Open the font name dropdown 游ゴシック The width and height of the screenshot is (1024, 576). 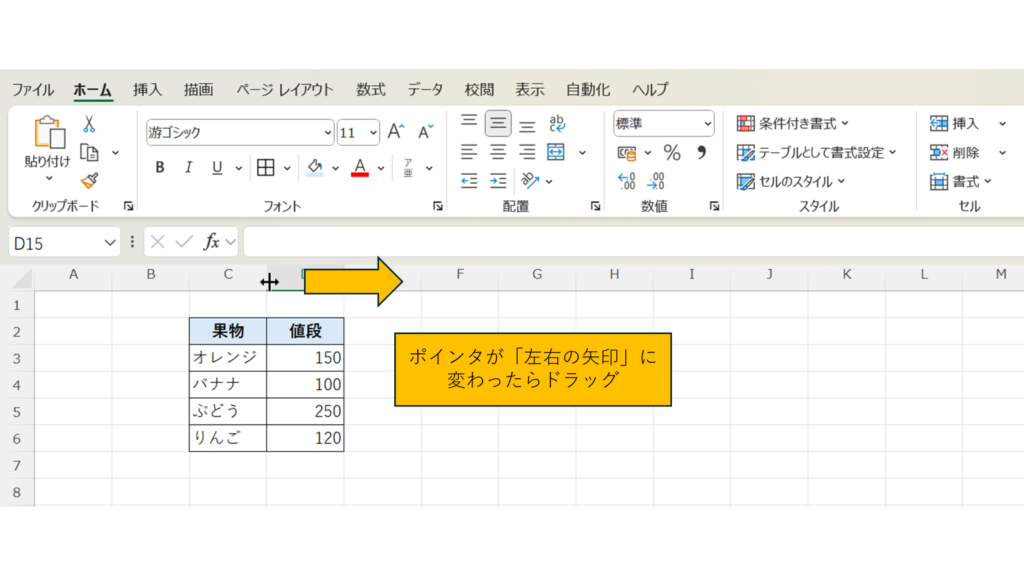point(328,132)
